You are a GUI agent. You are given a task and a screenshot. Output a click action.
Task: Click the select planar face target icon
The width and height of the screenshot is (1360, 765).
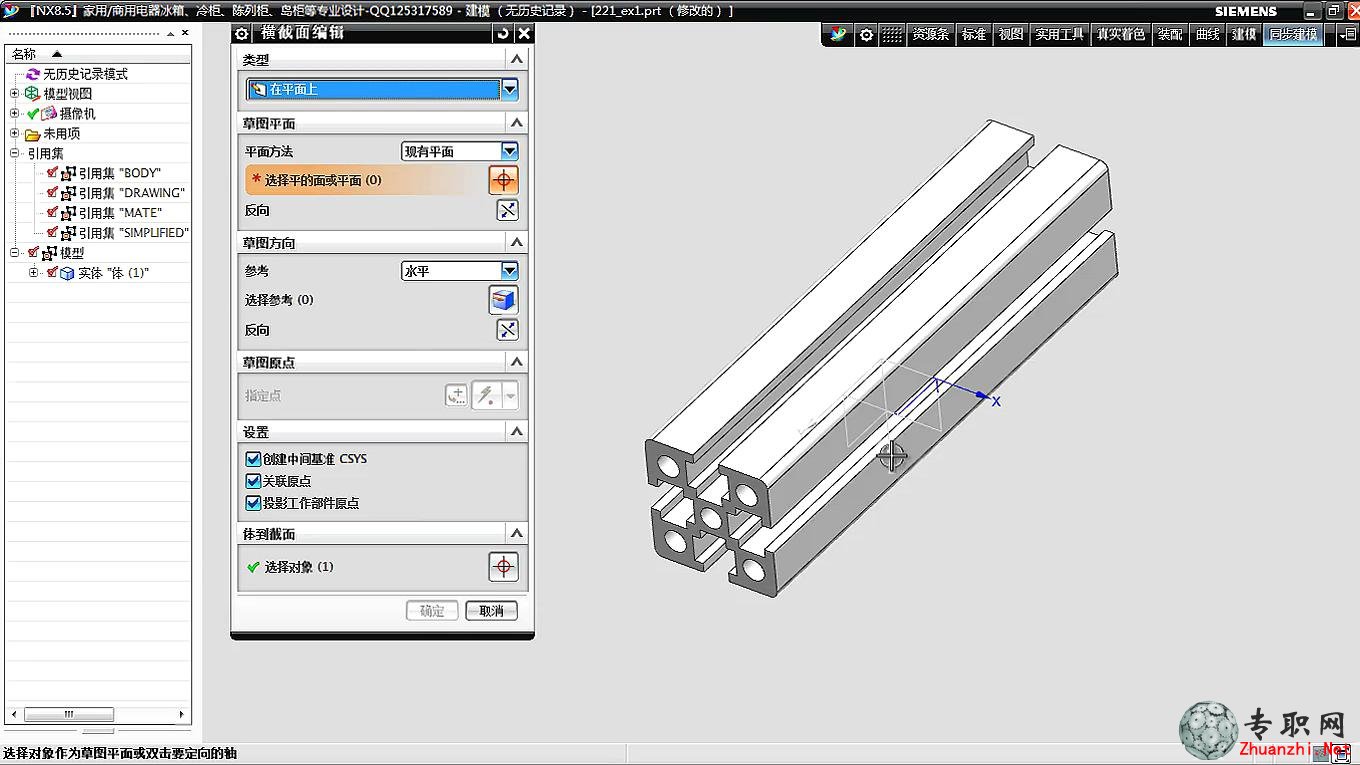point(504,180)
